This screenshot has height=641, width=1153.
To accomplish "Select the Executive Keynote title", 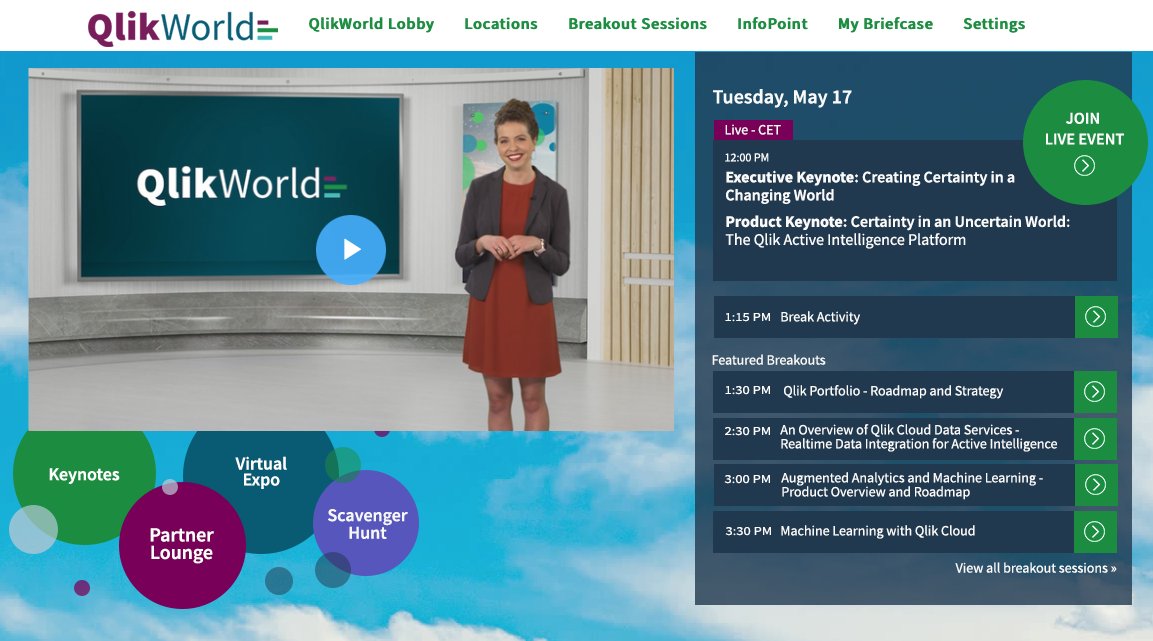I will [x=870, y=186].
